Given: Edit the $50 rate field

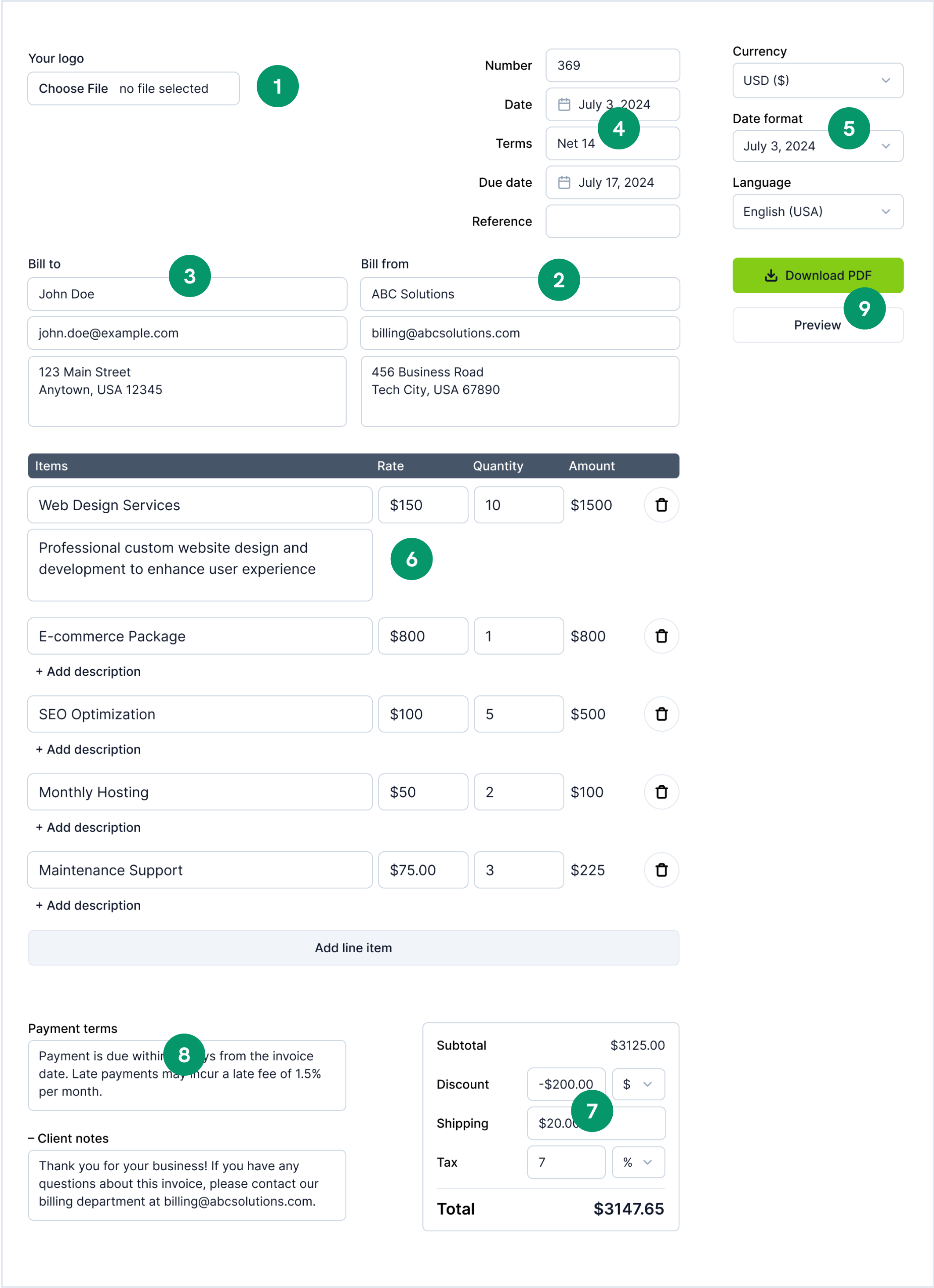Looking at the screenshot, I should click(423, 792).
